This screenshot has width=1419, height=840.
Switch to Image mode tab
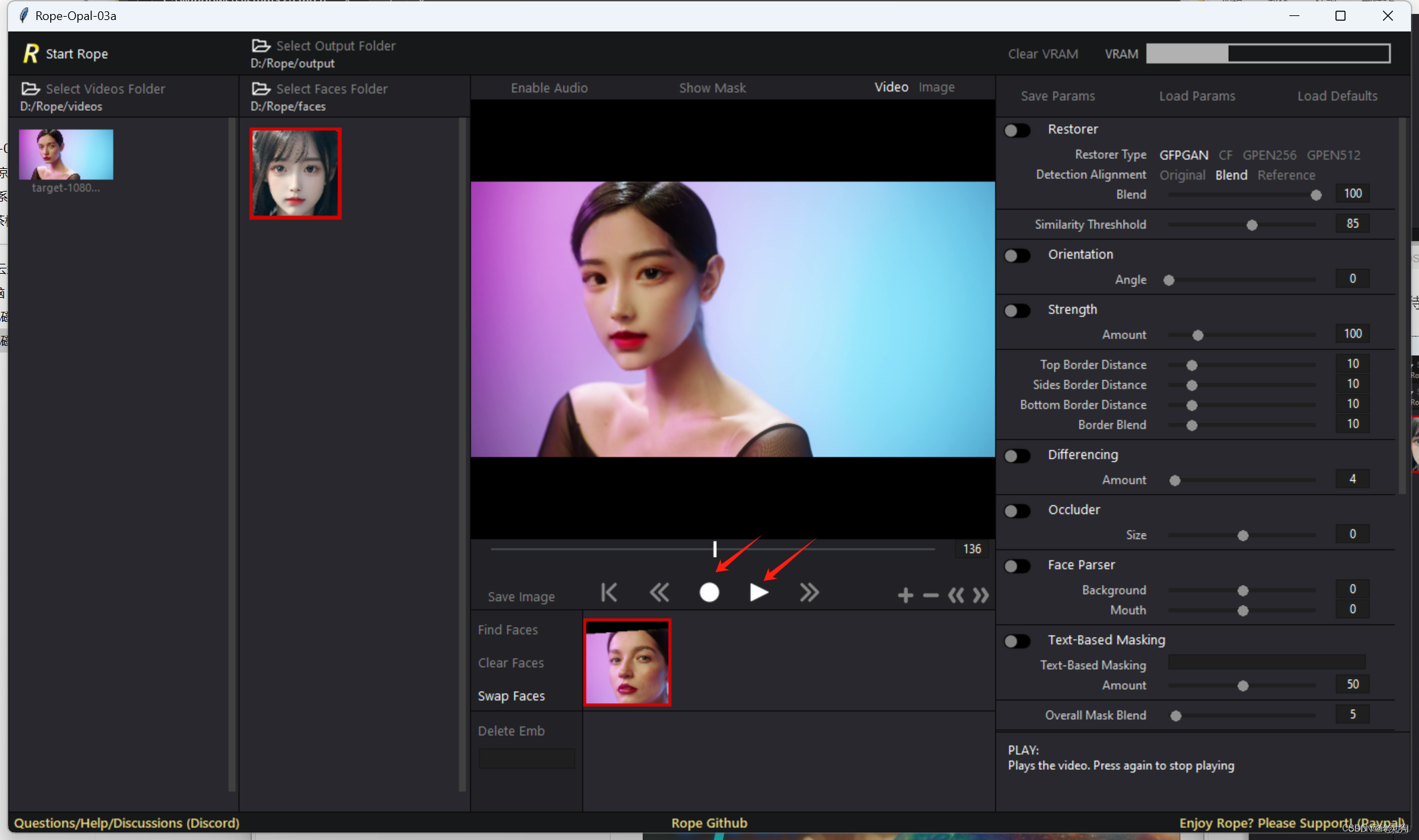tap(936, 87)
